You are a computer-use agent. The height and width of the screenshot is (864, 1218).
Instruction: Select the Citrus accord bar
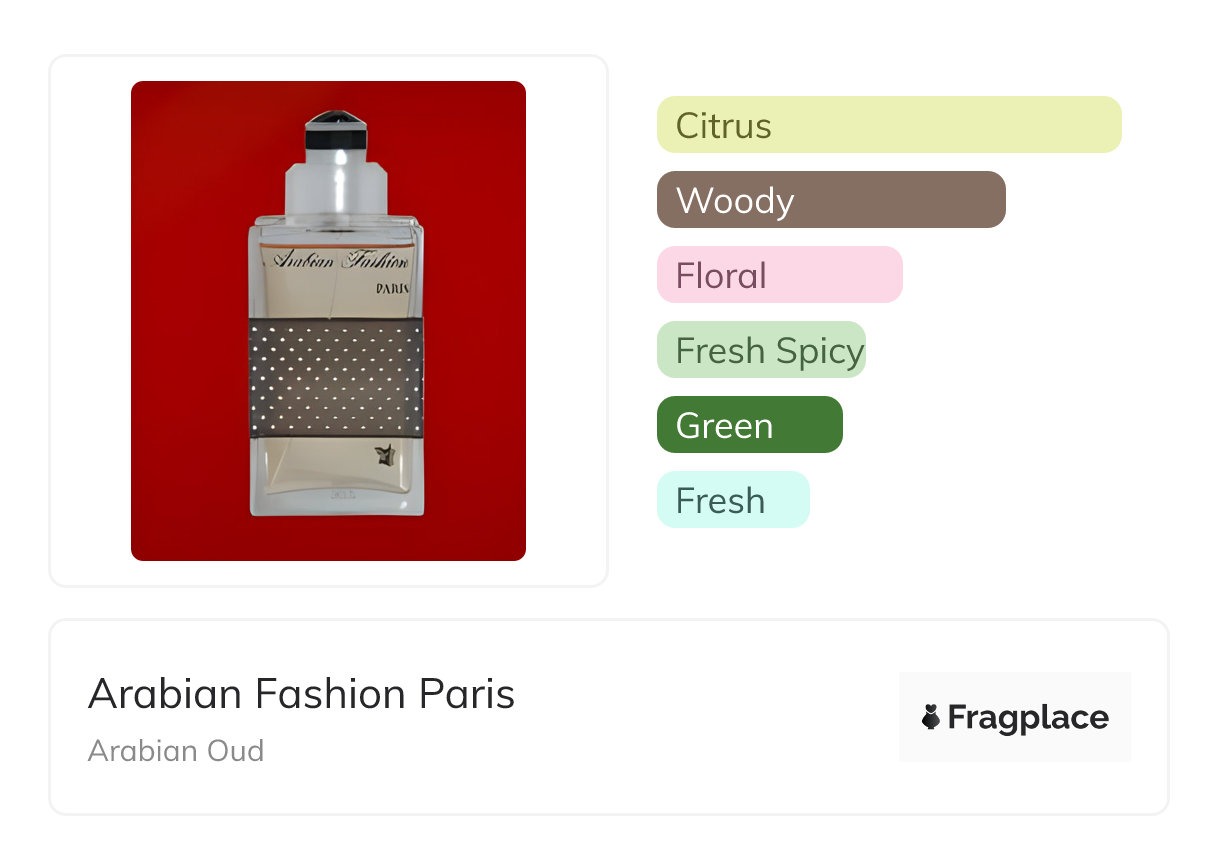888,125
